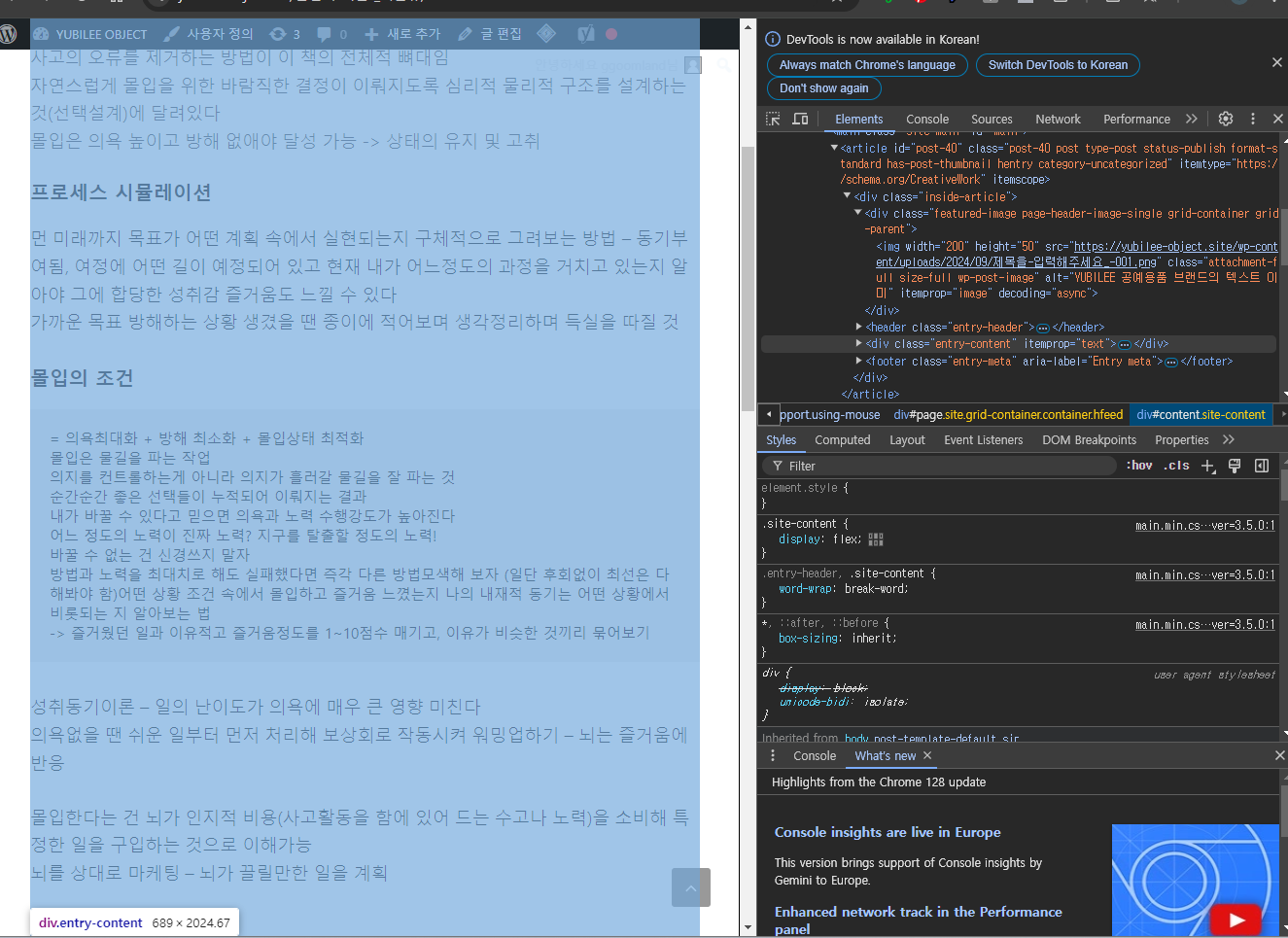Open main.min.css link for .entry-header rule
Image resolution: width=1288 pixels, height=938 pixels.
coord(1204,574)
